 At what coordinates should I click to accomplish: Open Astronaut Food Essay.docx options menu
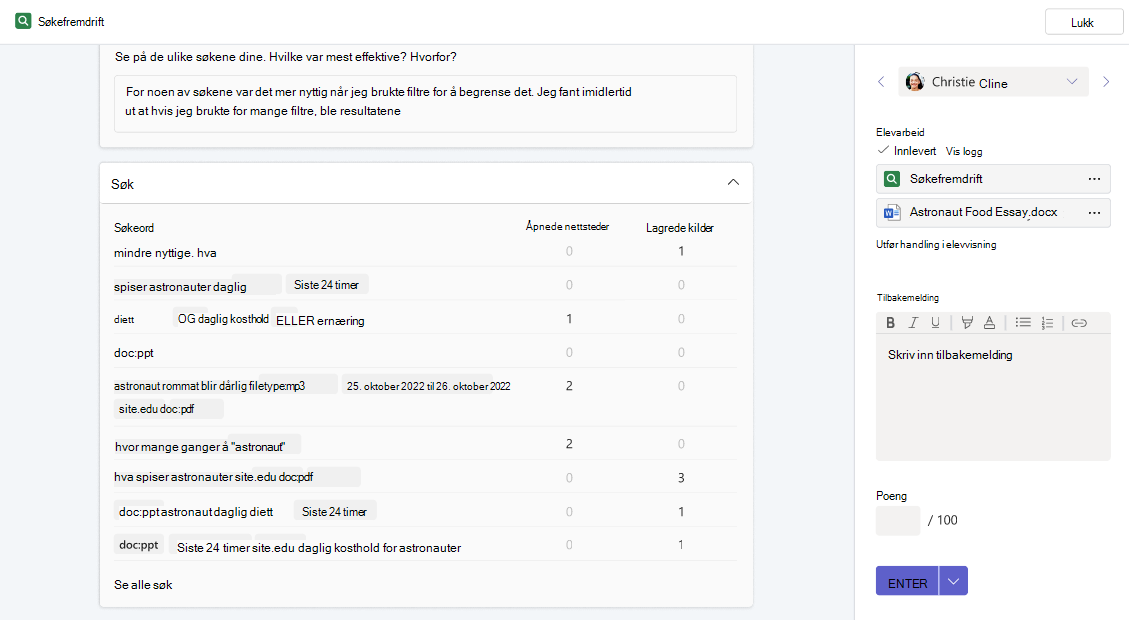coord(1094,212)
